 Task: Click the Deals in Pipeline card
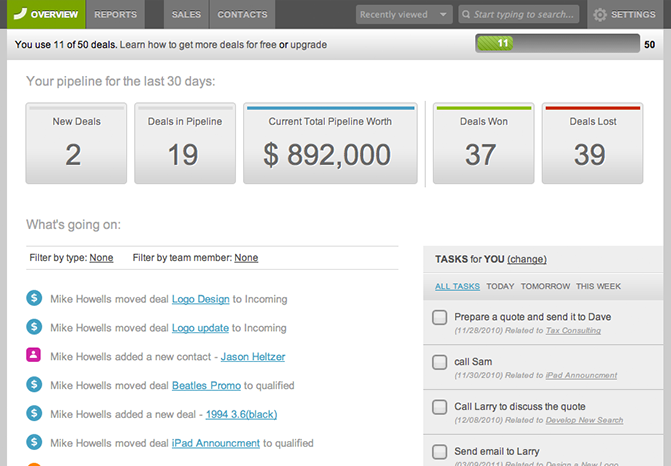tap(185, 143)
